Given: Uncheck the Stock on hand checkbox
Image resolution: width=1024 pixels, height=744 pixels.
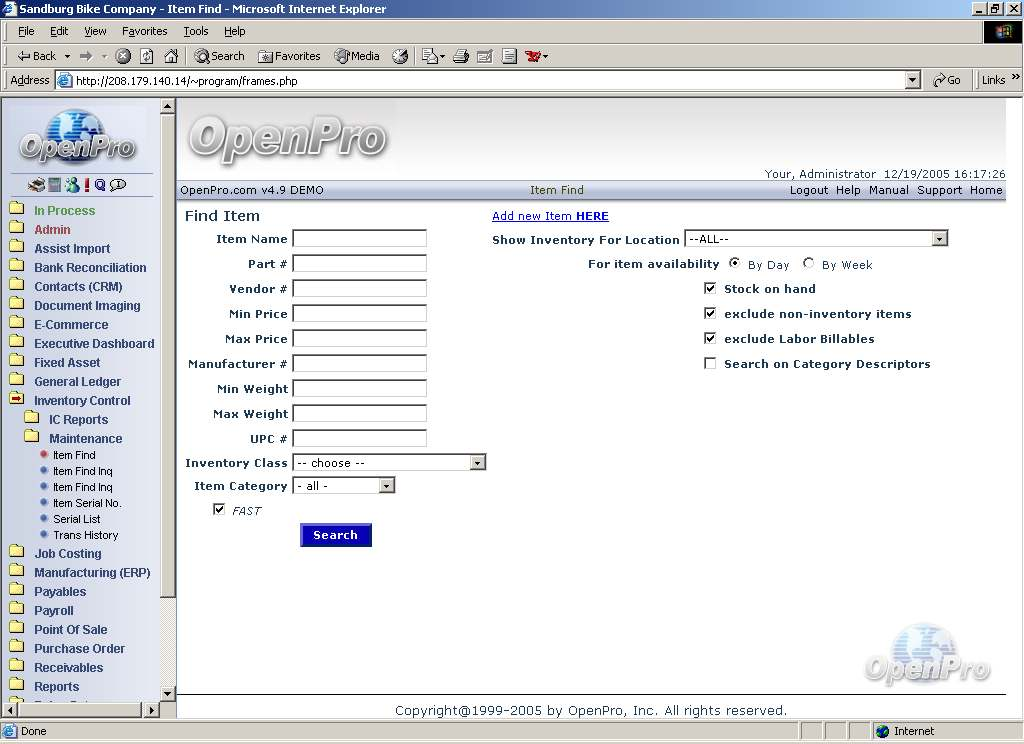Looking at the screenshot, I should pyautogui.click(x=710, y=288).
